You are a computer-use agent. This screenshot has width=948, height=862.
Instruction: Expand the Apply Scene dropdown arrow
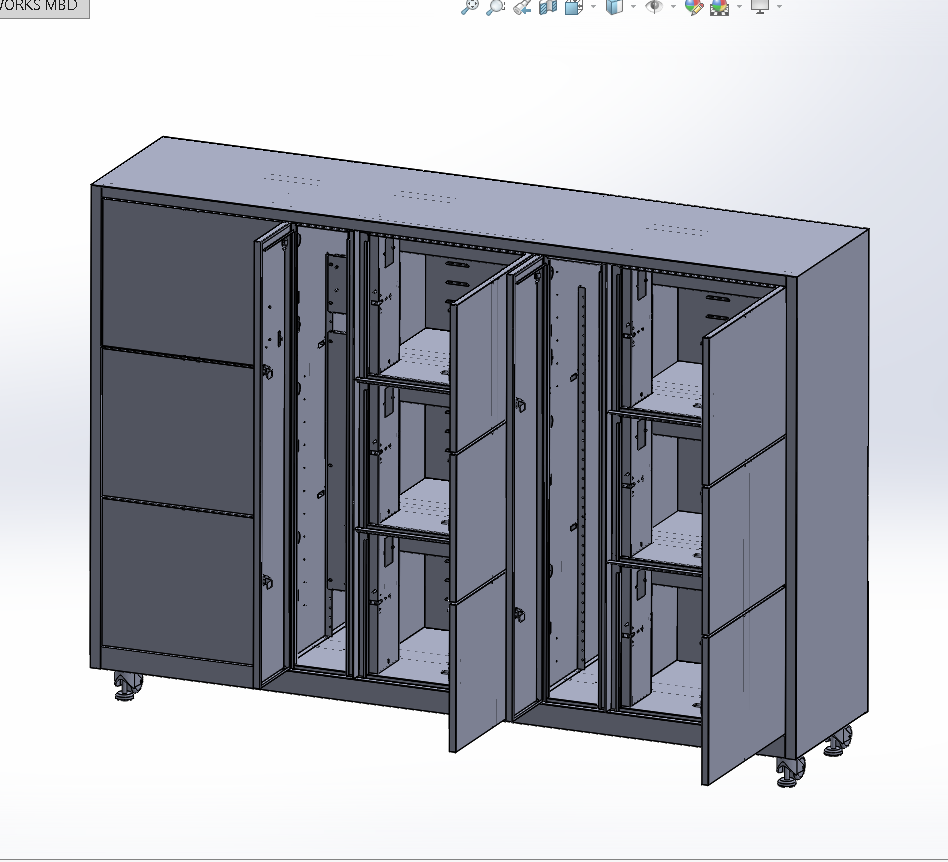pos(739,6)
